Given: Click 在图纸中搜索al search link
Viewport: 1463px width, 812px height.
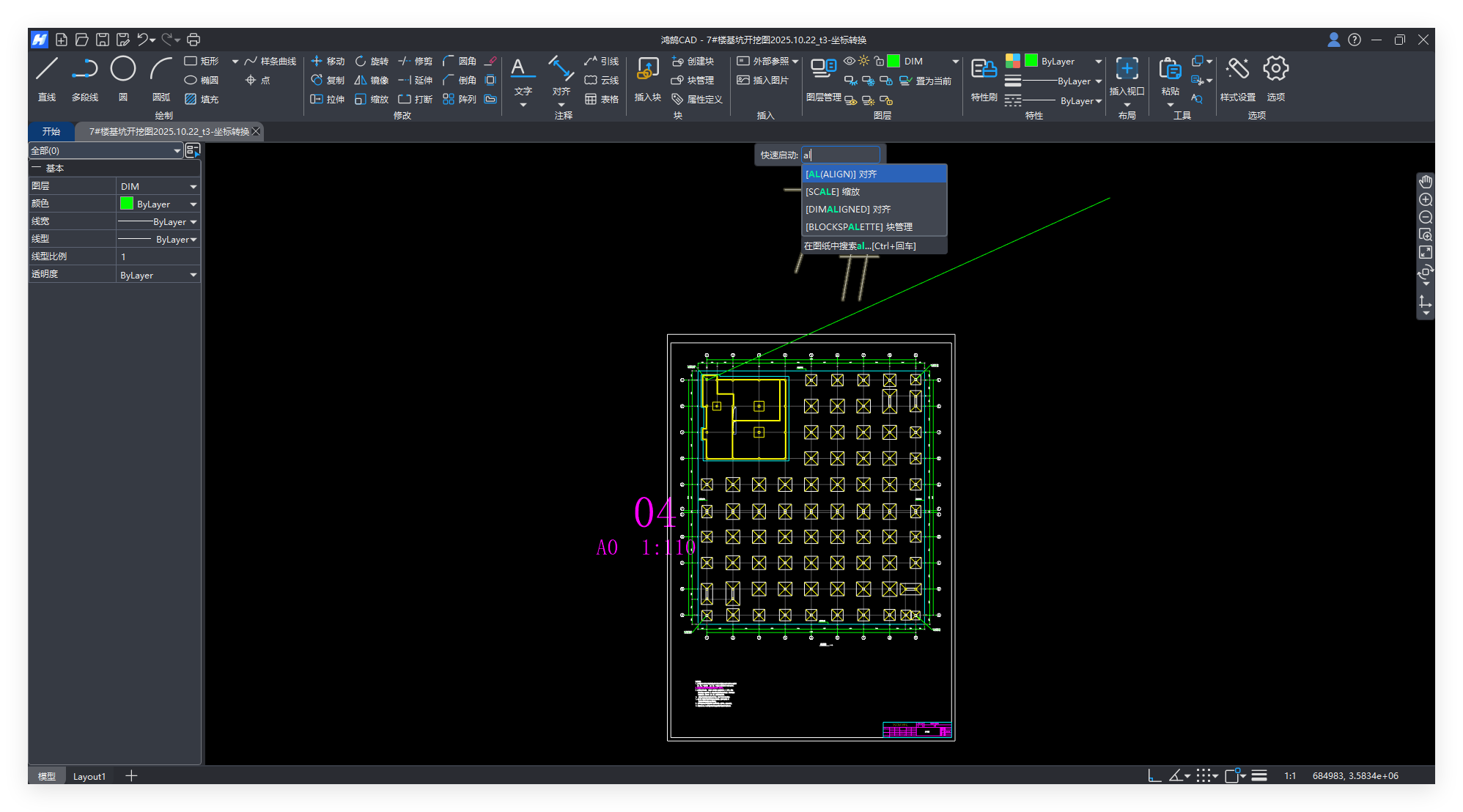Looking at the screenshot, I should coord(859,246).
